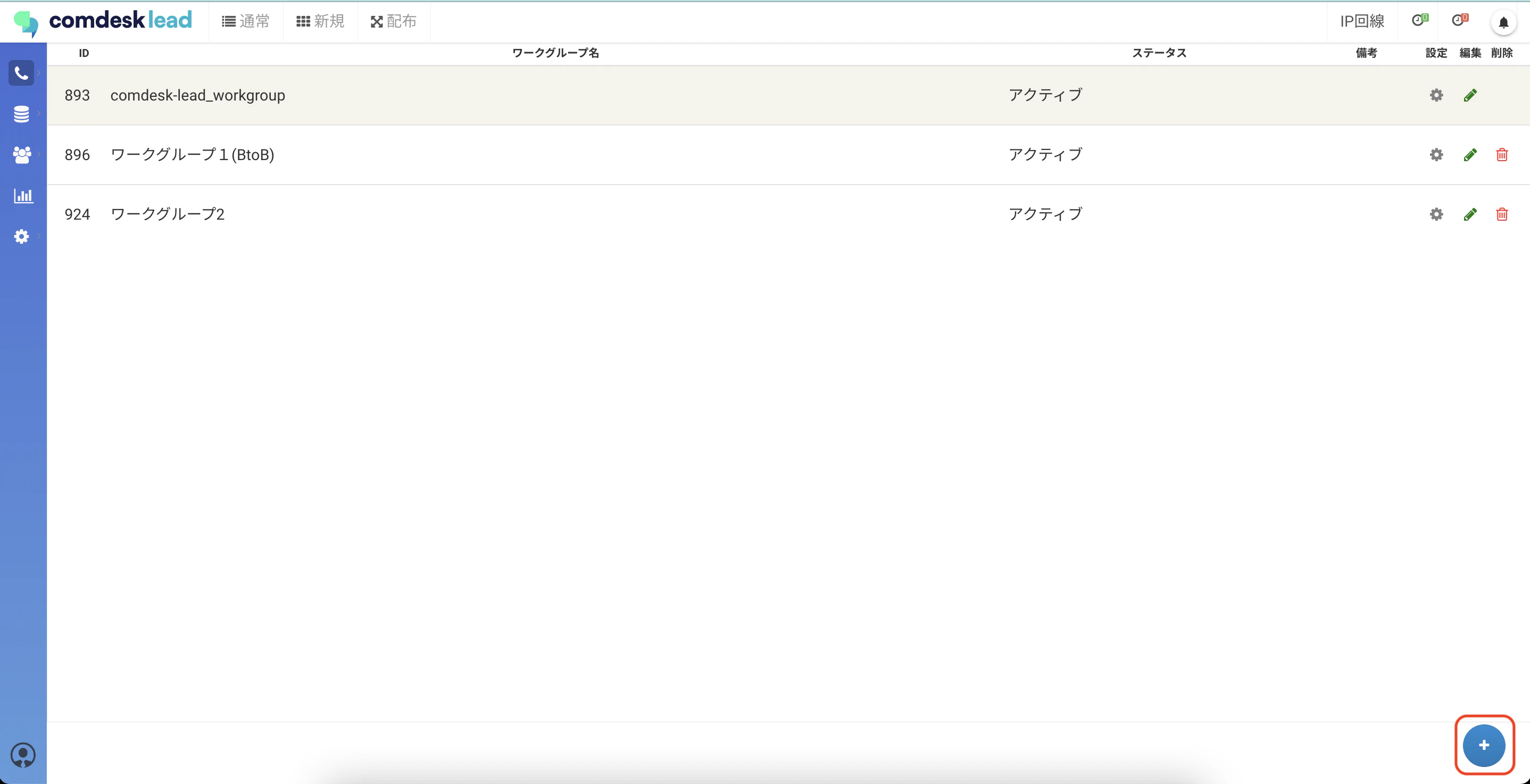Open the database menu in the sidebar

(x=21, y=113)
